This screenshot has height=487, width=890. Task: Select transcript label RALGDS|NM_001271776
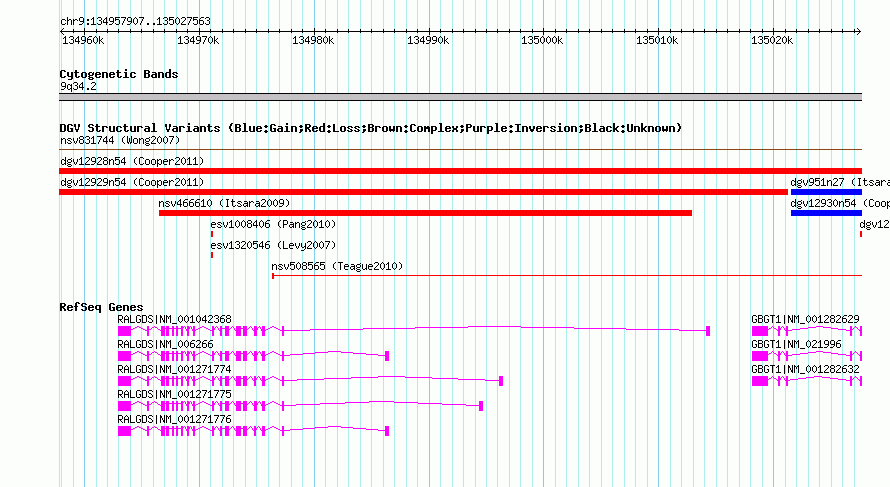click(174, 419)
